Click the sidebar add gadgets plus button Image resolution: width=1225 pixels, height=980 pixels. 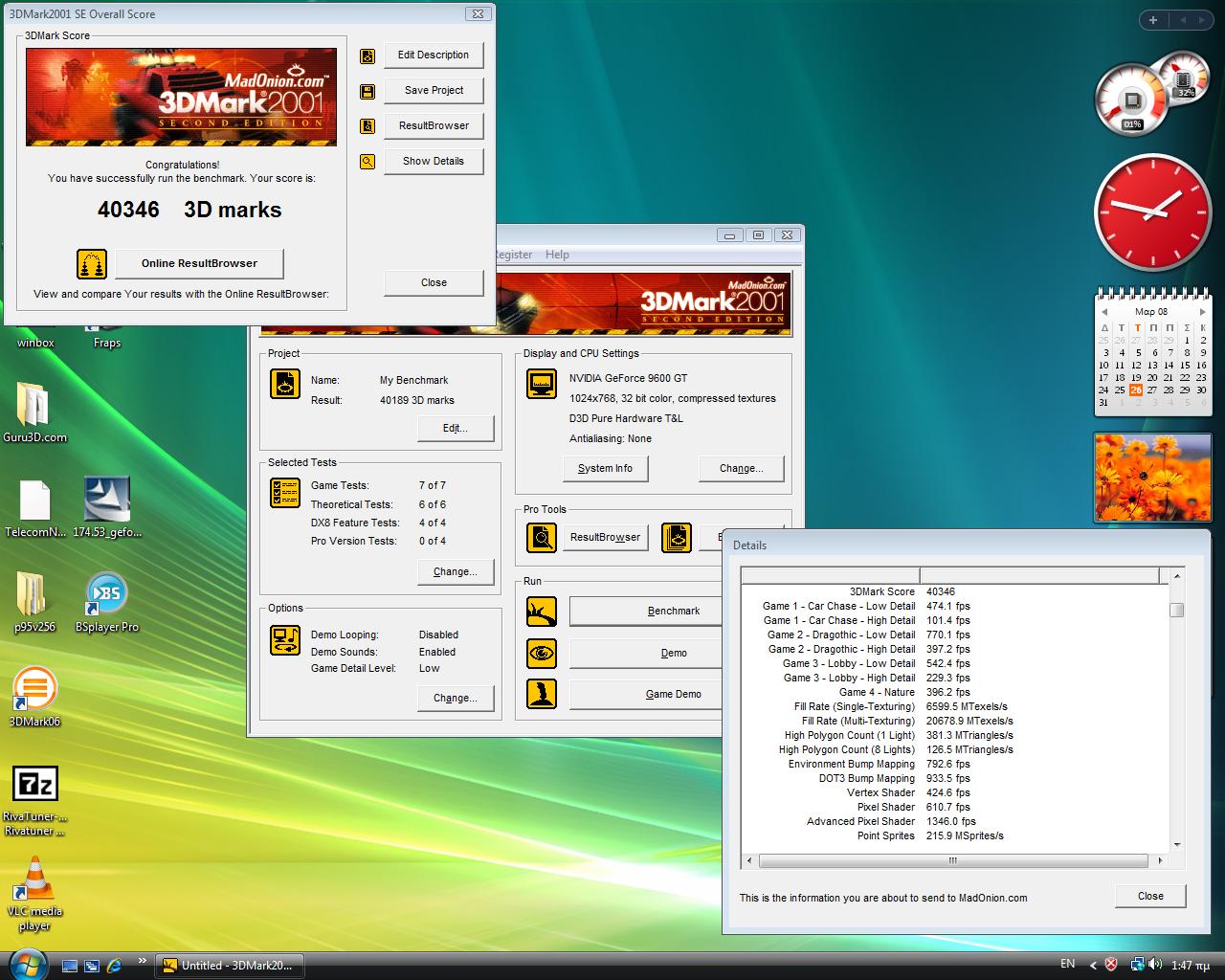click(1153, 20)
